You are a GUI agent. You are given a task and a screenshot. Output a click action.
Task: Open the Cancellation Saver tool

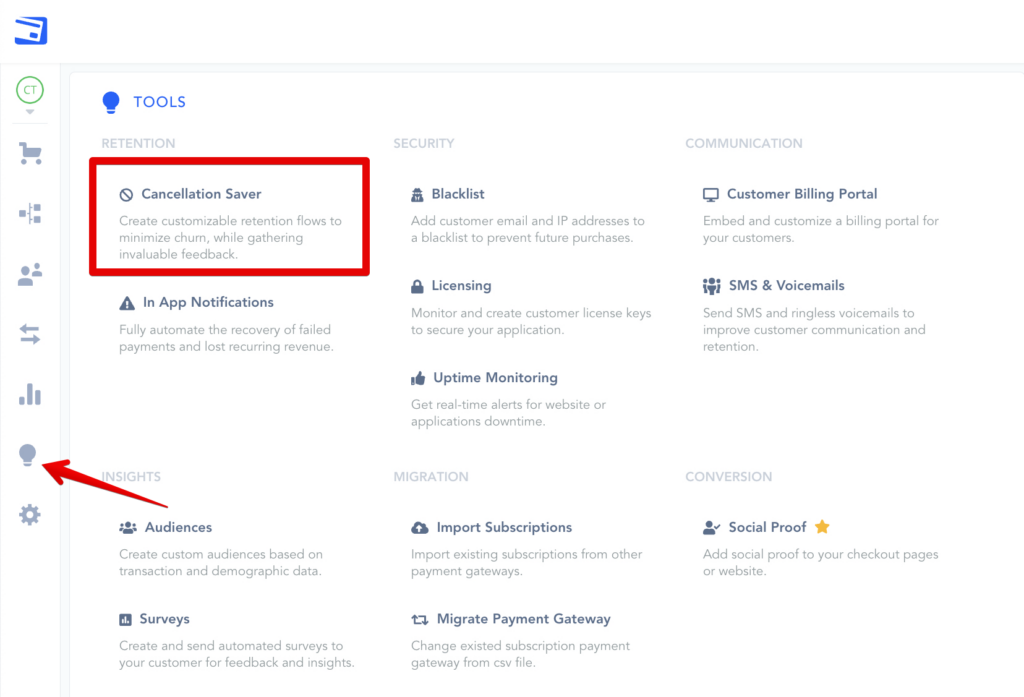(x=201, y=194)
